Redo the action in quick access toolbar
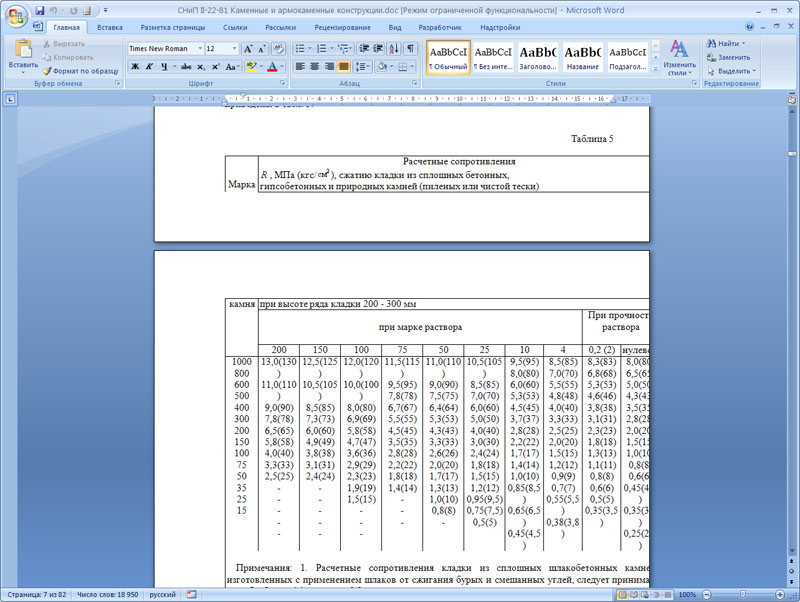 tap(73, 10)
